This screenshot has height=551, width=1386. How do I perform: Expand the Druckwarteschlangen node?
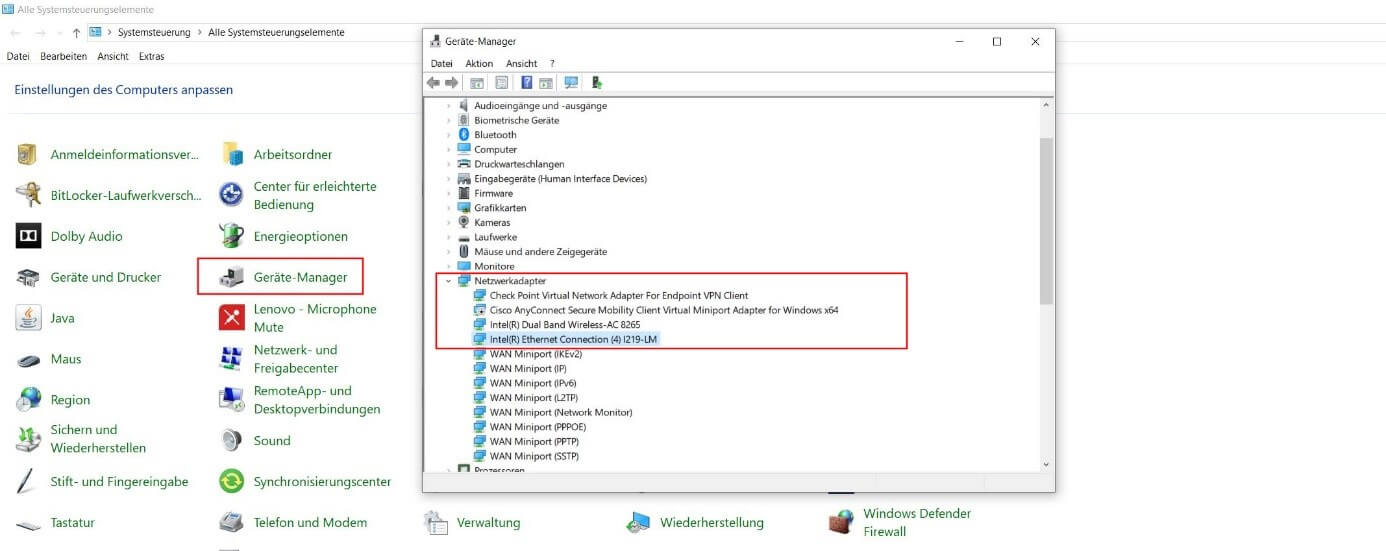pyautogui.click(x=449, y=164)
